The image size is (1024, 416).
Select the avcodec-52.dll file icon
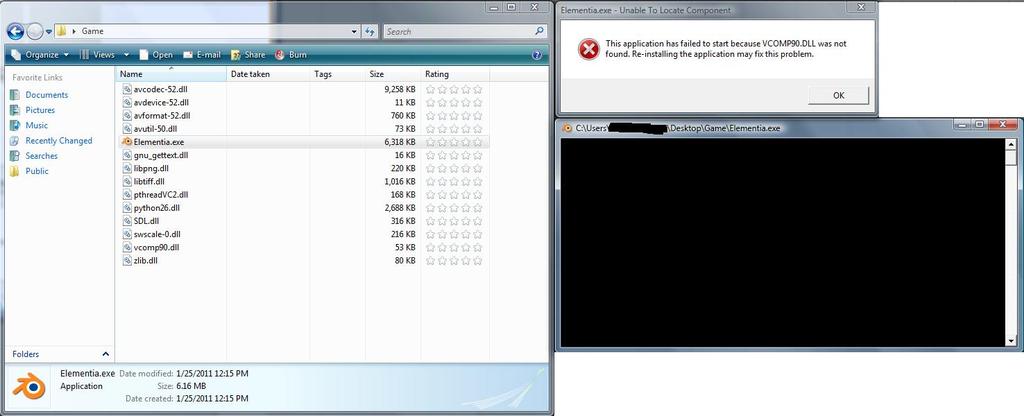[127, 89]
